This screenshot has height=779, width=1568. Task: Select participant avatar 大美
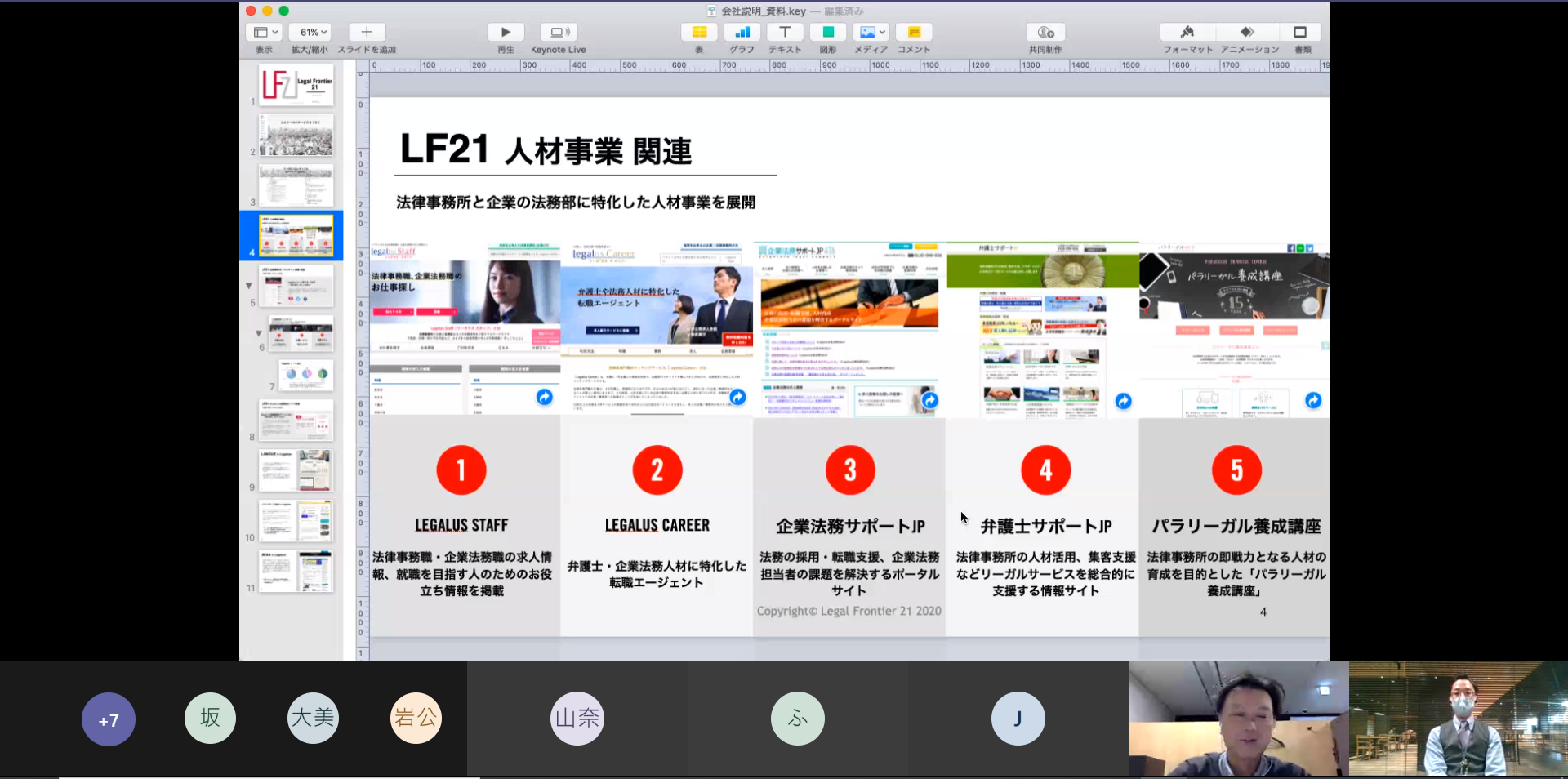click(313, 718)
